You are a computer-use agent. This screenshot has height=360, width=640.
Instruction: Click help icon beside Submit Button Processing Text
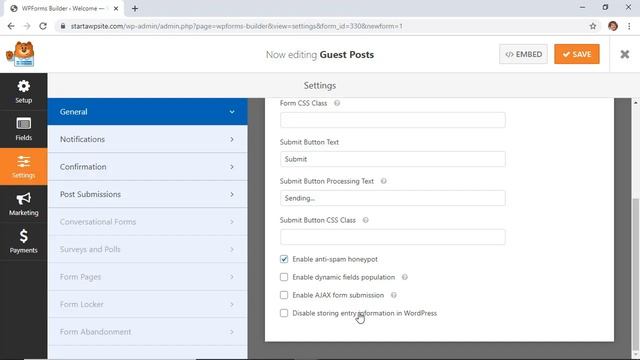pyautogui.click(x=384, y=181)
